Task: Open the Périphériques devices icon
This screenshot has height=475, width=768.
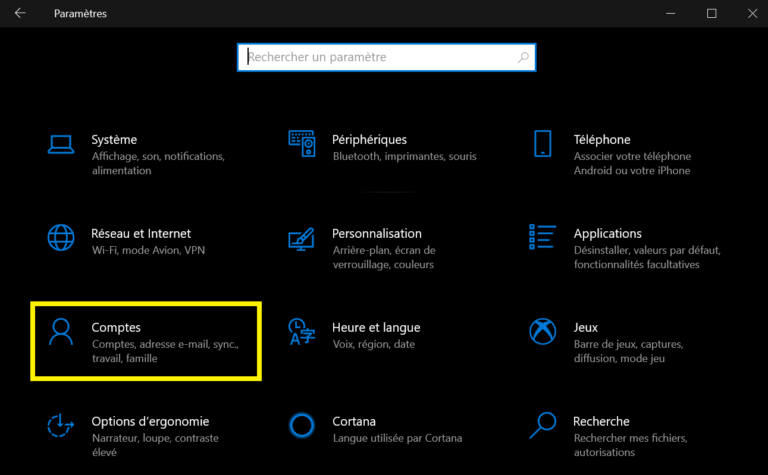Action: (302, 143)
